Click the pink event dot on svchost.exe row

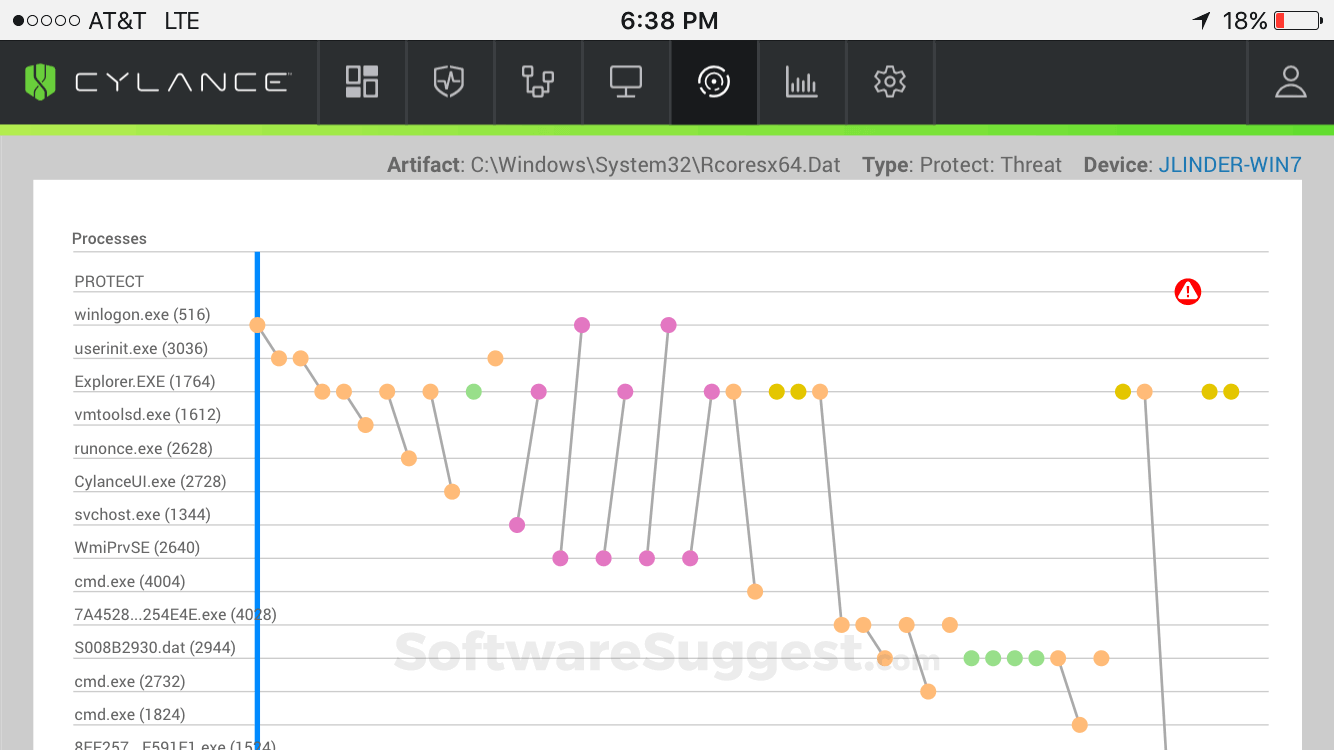(x=517, y=525)
